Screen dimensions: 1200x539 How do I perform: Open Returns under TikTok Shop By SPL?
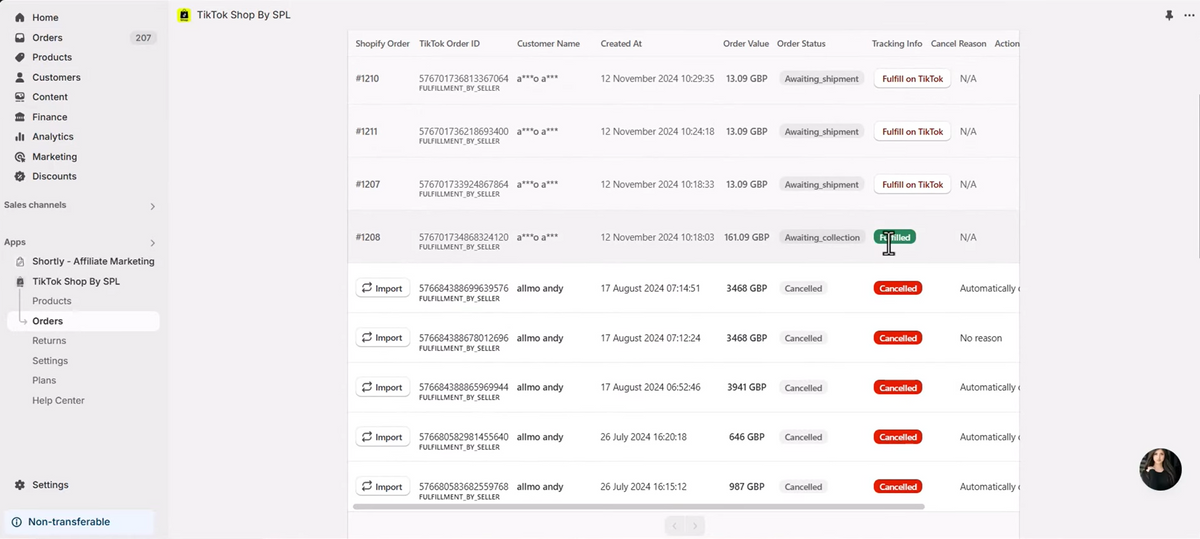[49, 341]
